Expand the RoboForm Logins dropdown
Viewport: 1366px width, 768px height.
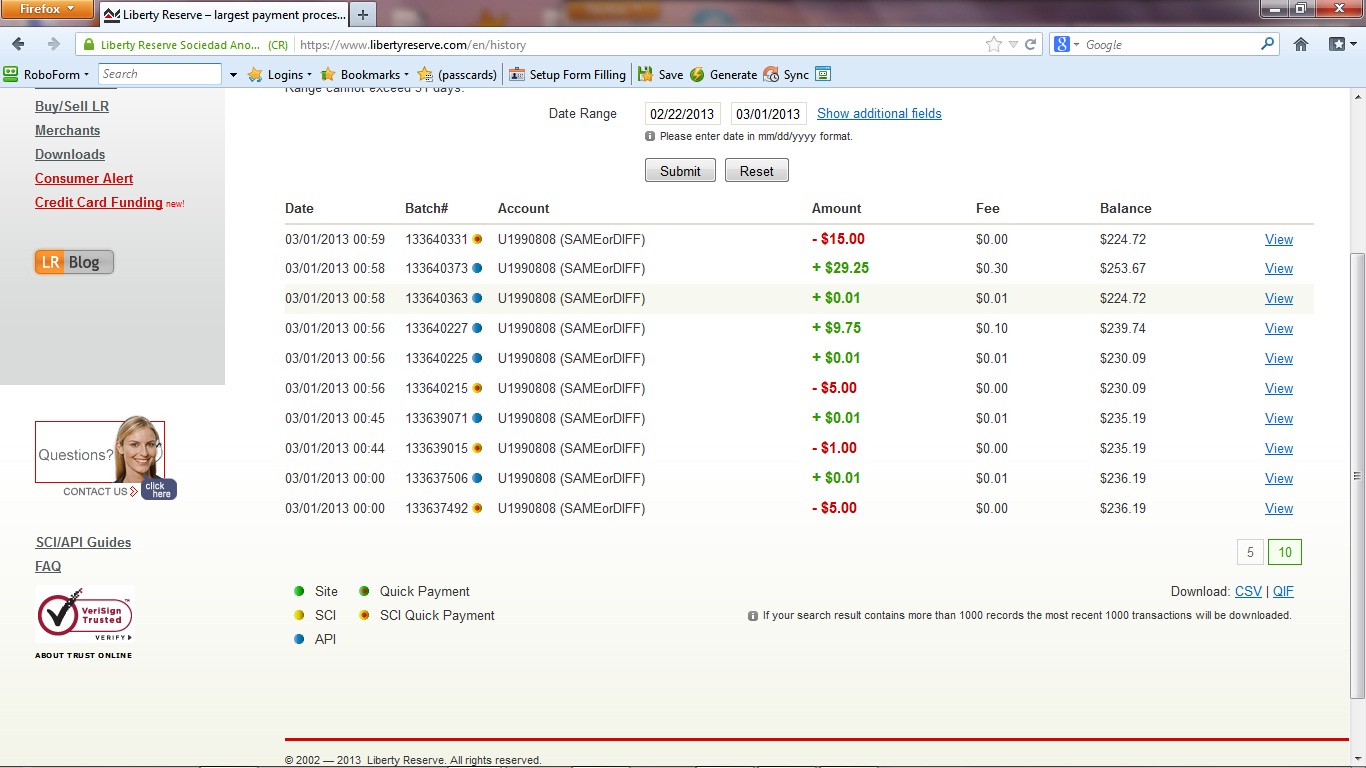pos(280,74)
